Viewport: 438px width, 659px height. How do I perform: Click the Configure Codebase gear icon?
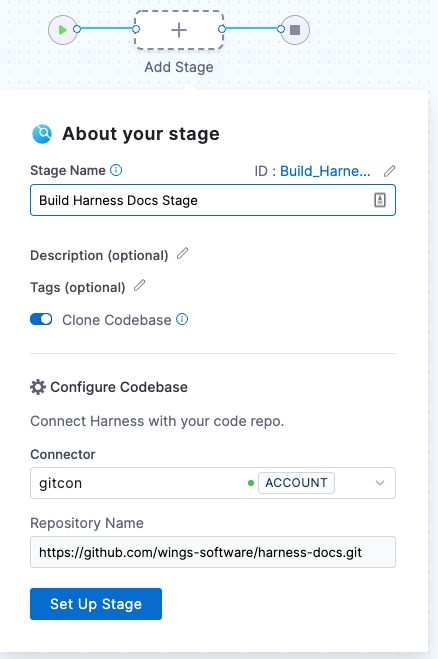click(38, 387)
